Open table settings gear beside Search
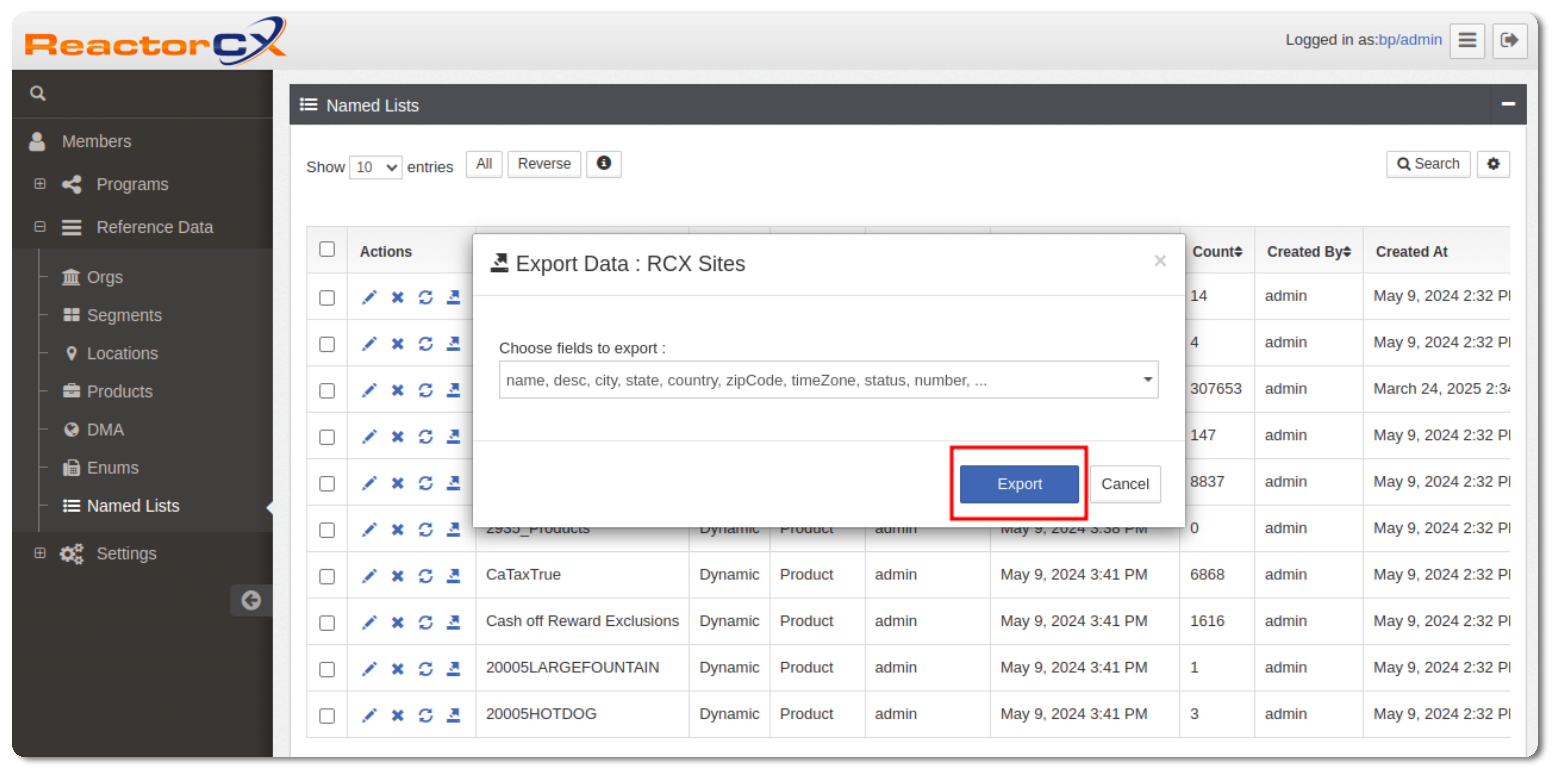1557x784 pixels. click(1493, 164)
